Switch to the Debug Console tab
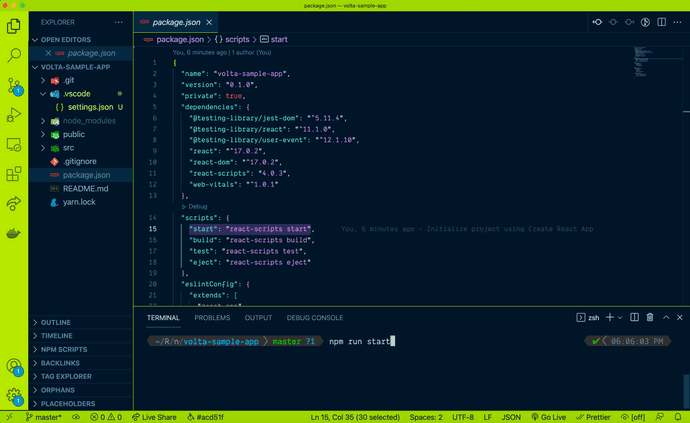Screen dimensions: 690x423 (315, 317)
